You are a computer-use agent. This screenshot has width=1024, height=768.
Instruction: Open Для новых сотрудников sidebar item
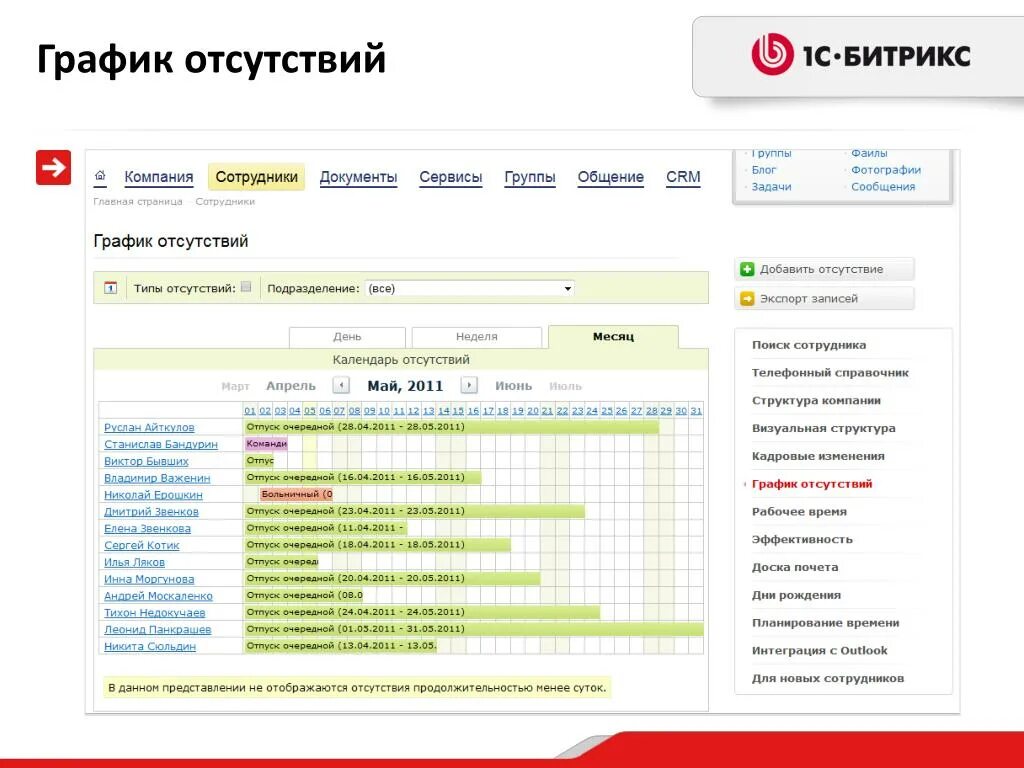(827, 678)
